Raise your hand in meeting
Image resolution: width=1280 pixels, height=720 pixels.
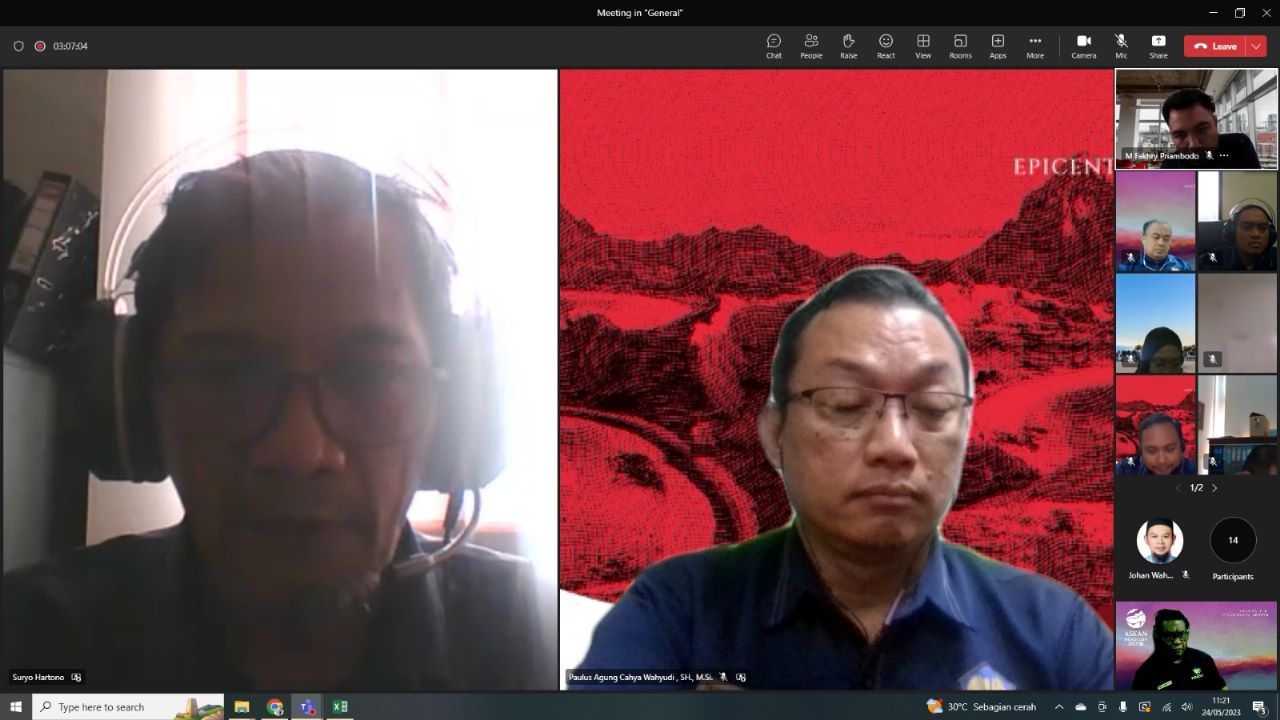[x=848, y=46]
